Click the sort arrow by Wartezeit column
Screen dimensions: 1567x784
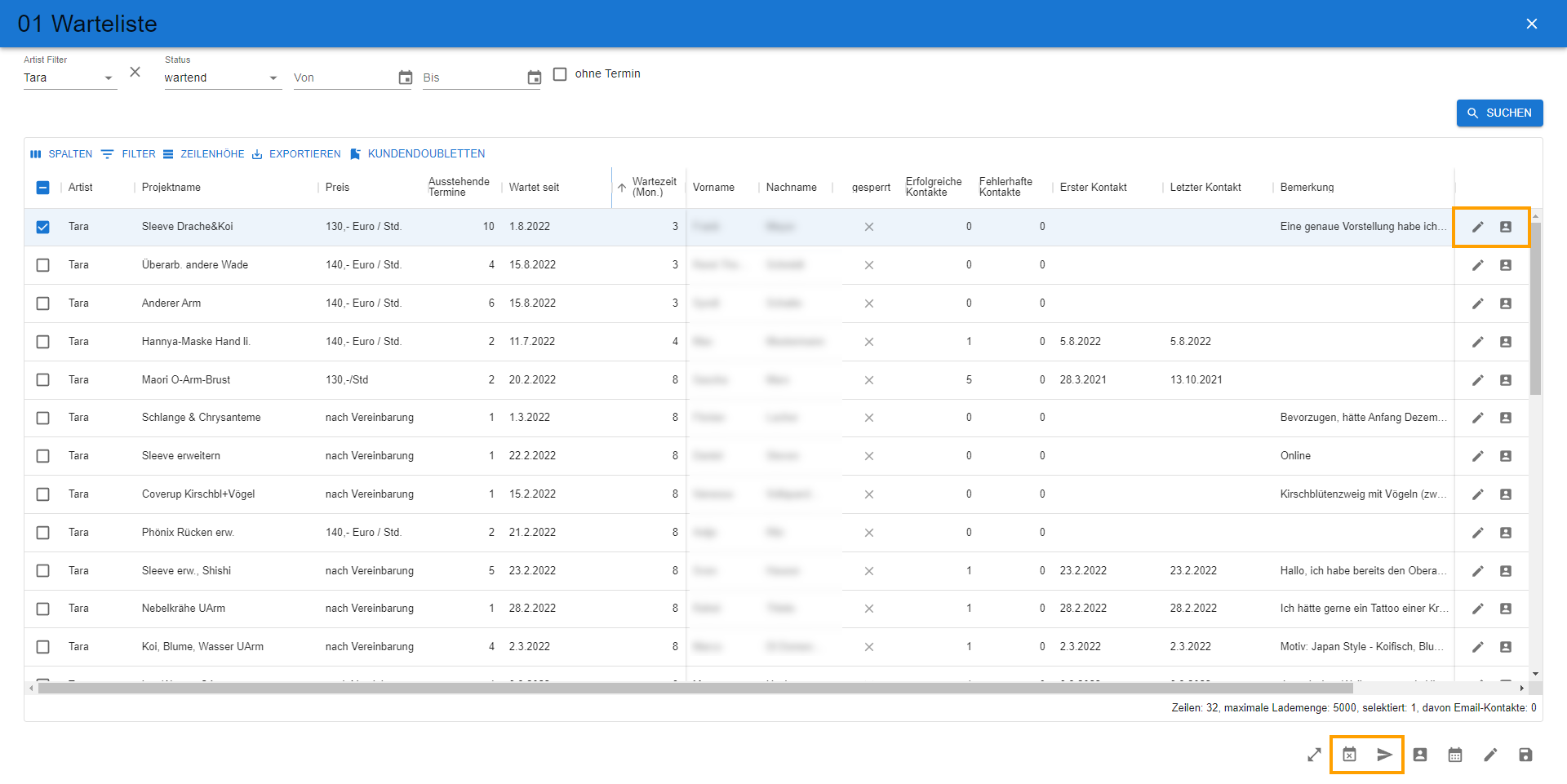622,188
